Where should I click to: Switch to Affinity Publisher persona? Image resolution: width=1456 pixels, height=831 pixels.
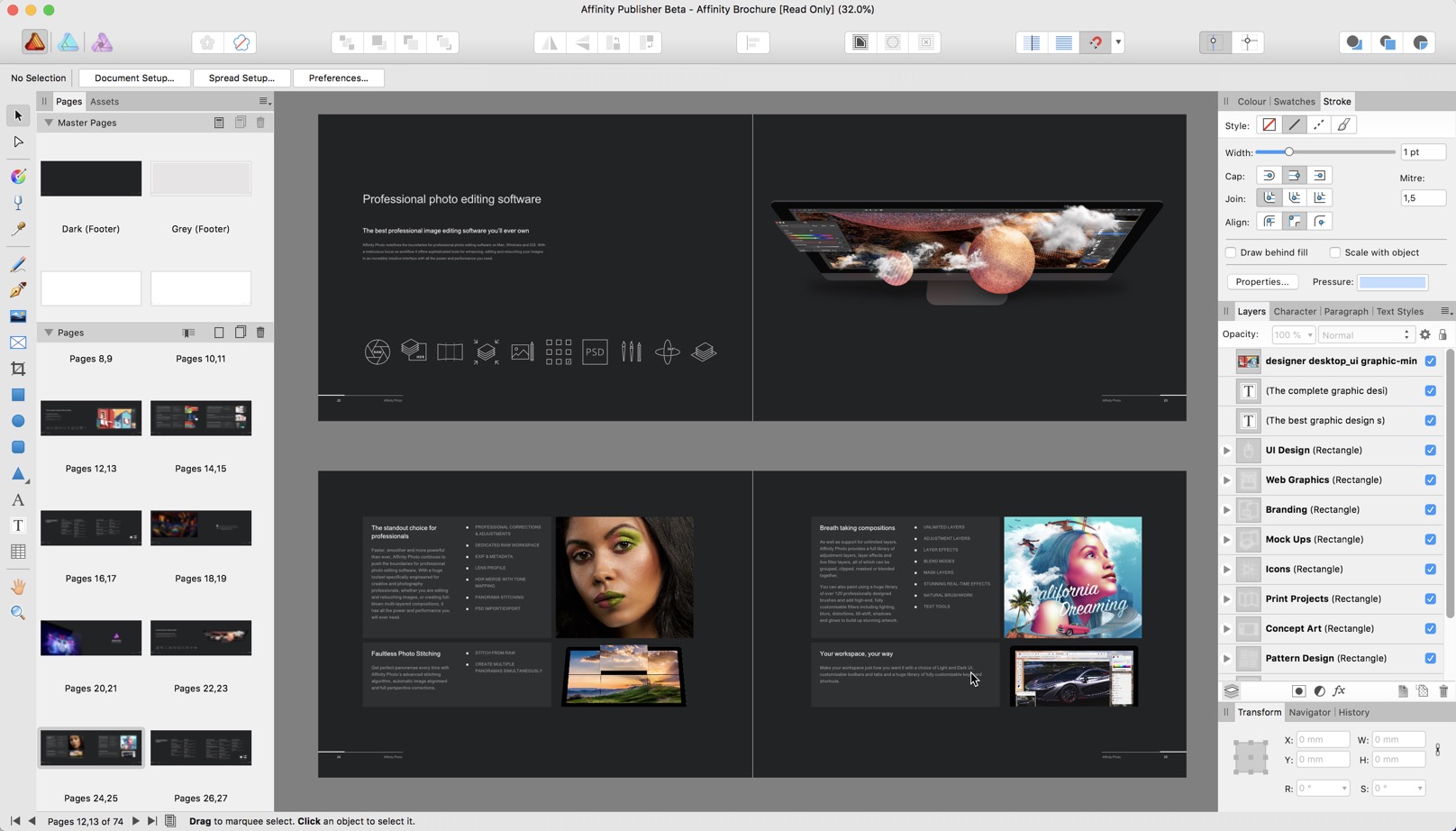coord(35,42)
